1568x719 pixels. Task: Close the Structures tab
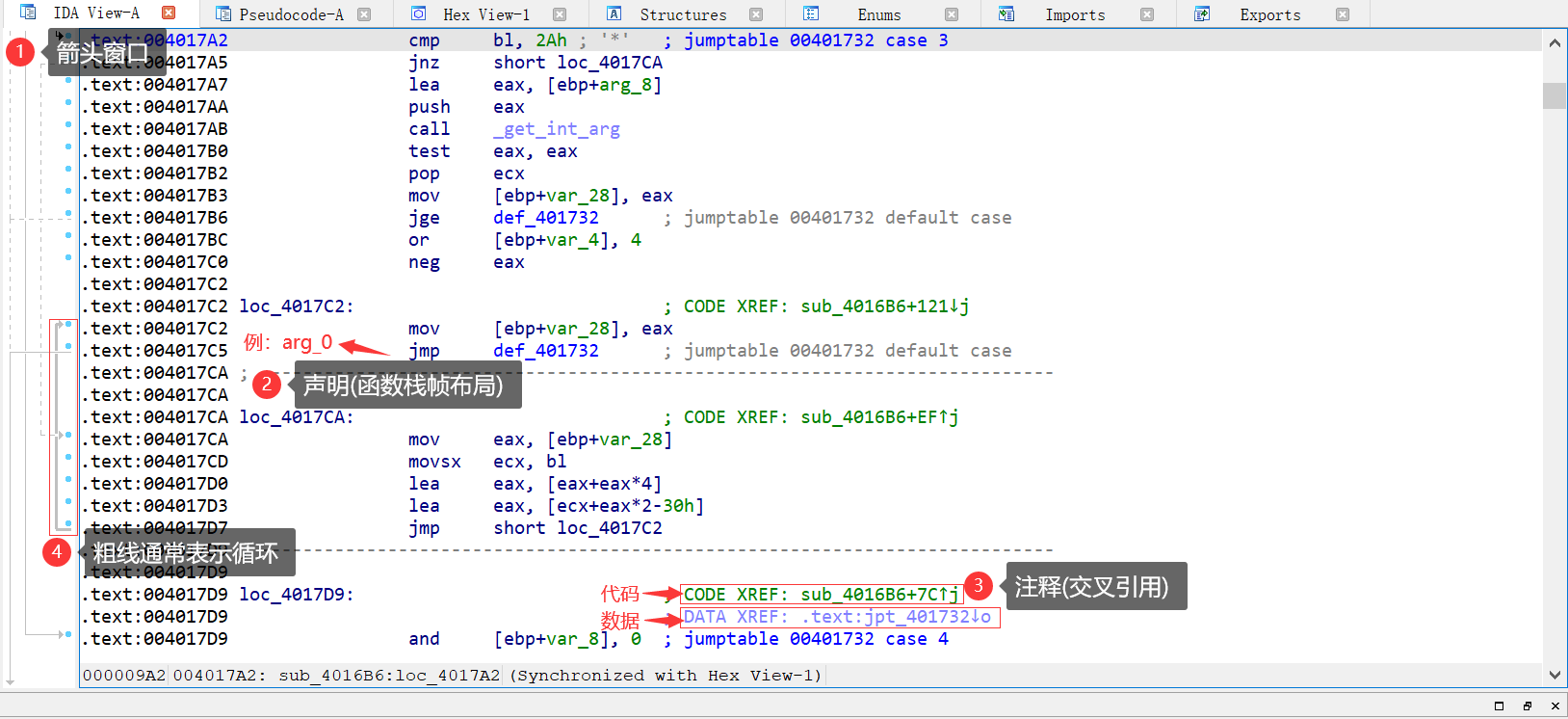point(756,14)
